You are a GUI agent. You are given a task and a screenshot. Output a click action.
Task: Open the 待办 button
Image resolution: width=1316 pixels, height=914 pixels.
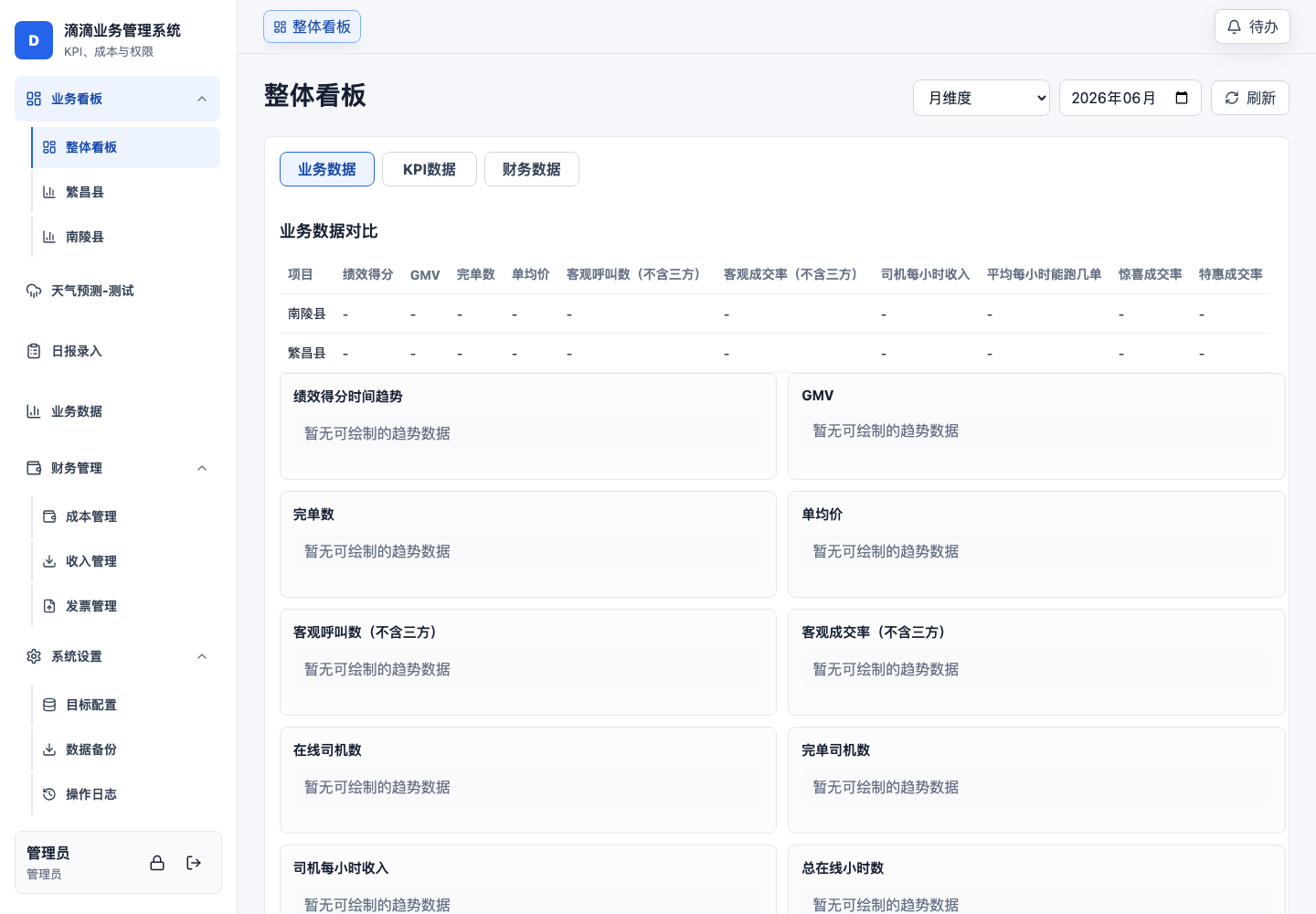[1252, 27]
